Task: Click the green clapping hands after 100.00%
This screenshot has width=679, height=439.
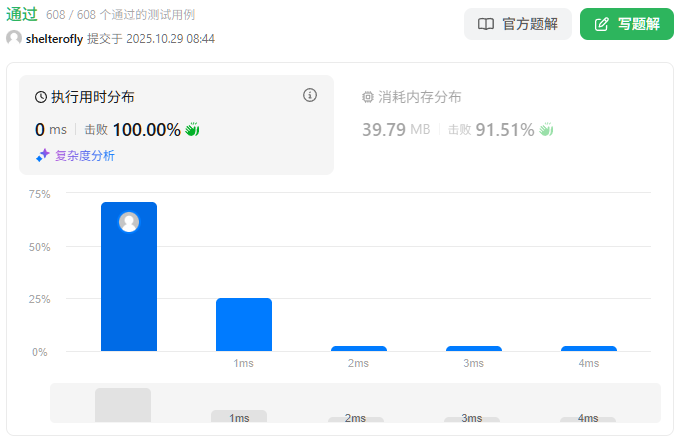Action: [193, 129]
